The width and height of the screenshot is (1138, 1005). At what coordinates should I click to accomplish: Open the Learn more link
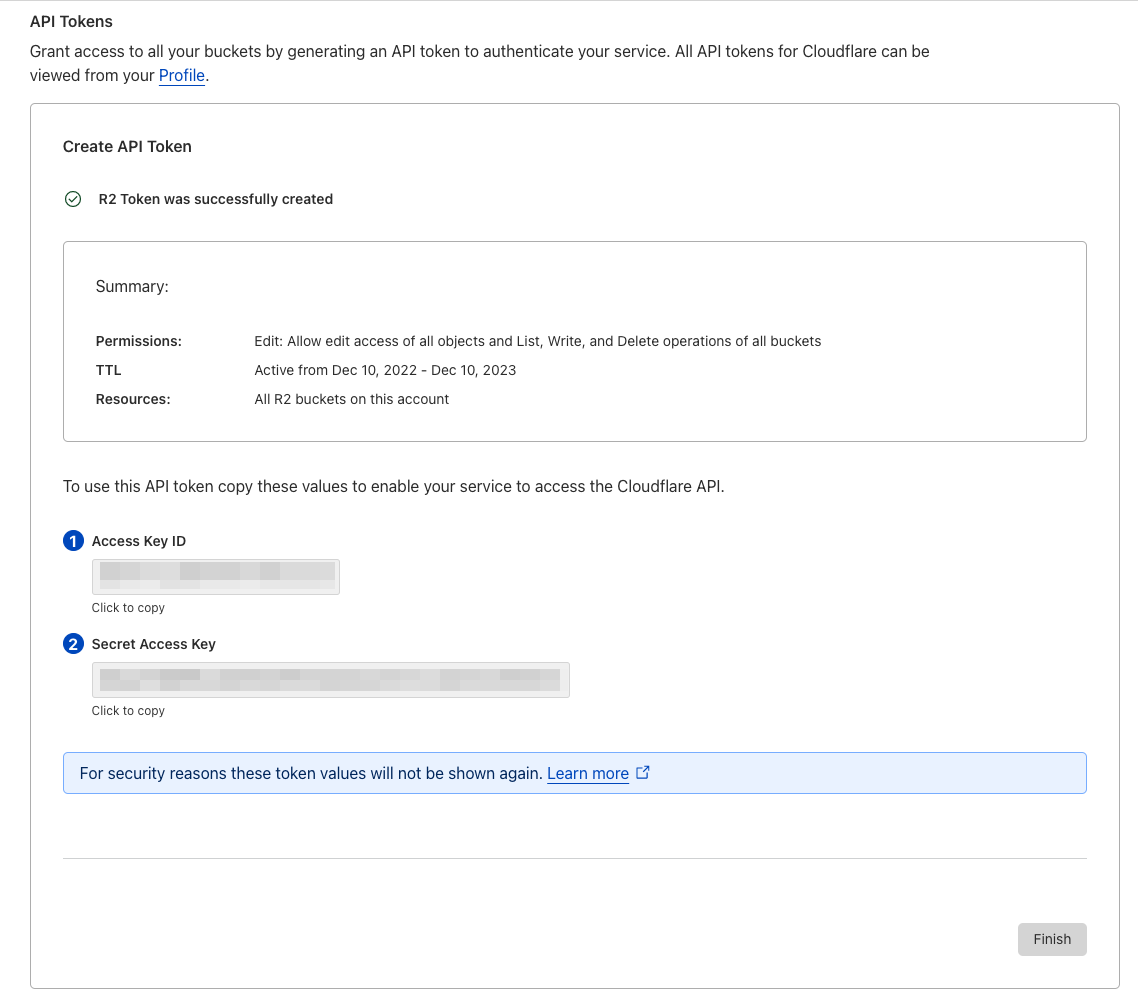587,772
